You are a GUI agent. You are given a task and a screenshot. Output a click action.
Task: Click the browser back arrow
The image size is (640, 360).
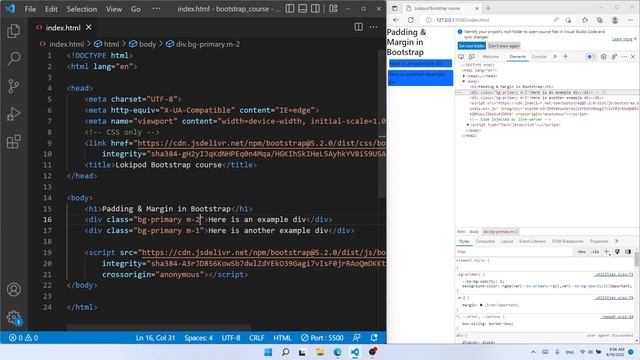(x=396, y=20)
